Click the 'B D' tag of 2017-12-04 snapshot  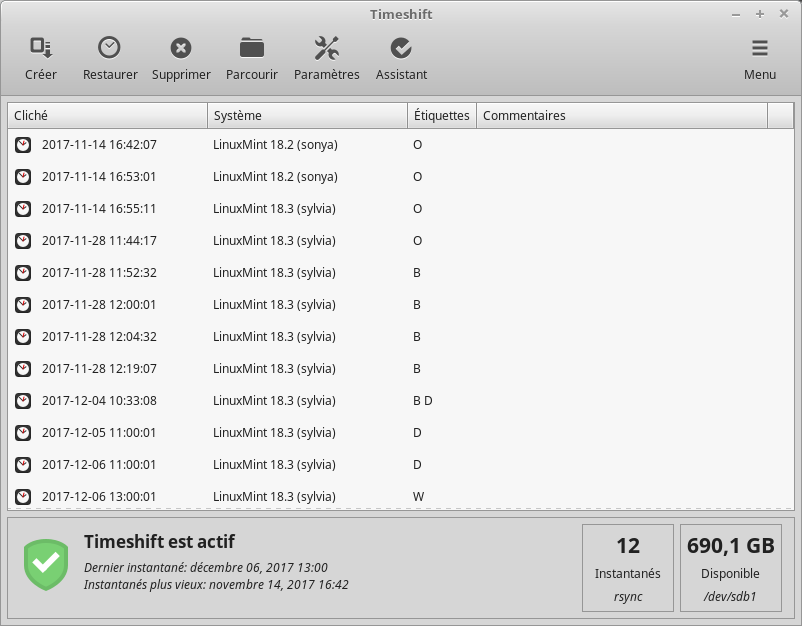coord(422,400)
